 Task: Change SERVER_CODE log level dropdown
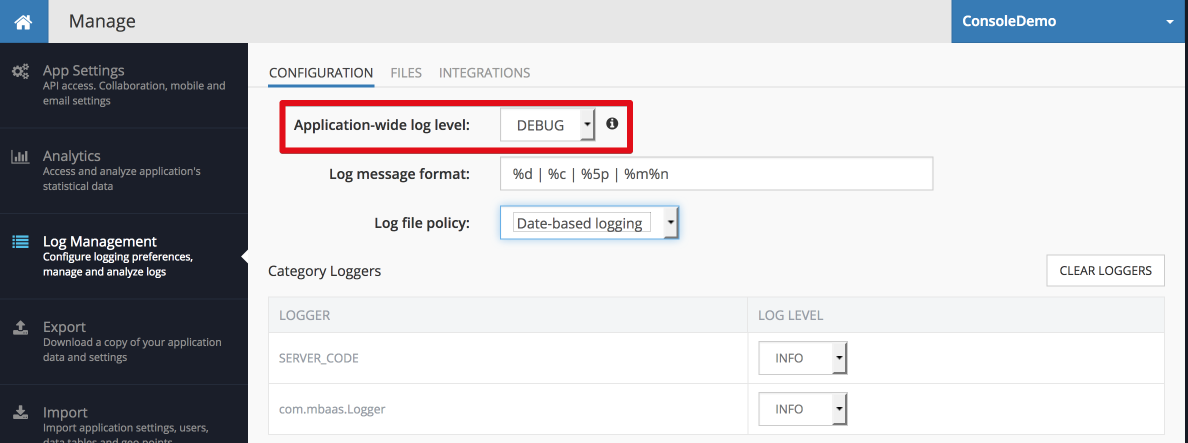[802, 357]
